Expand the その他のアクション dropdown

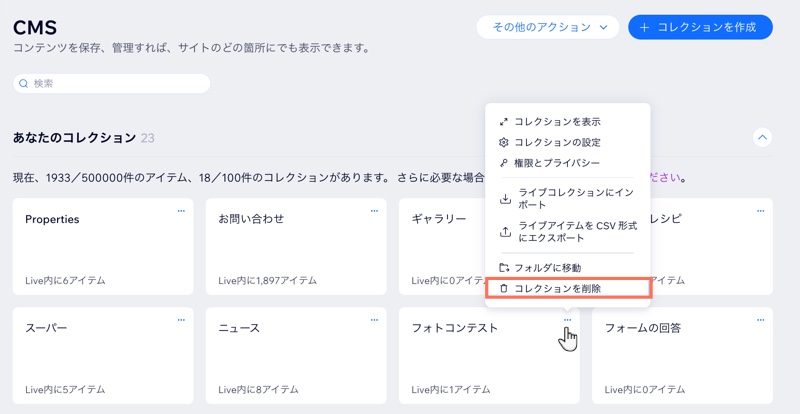[x=548, y=28]
